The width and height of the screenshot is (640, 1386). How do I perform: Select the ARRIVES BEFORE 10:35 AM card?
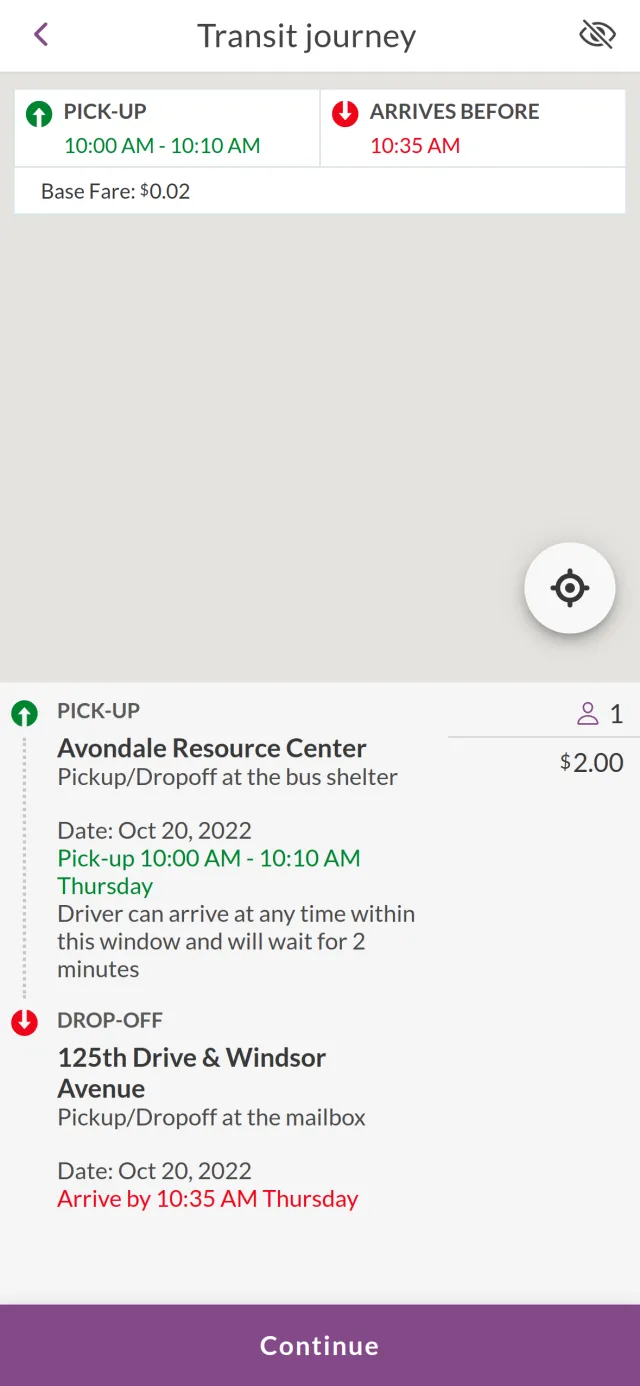473,129
